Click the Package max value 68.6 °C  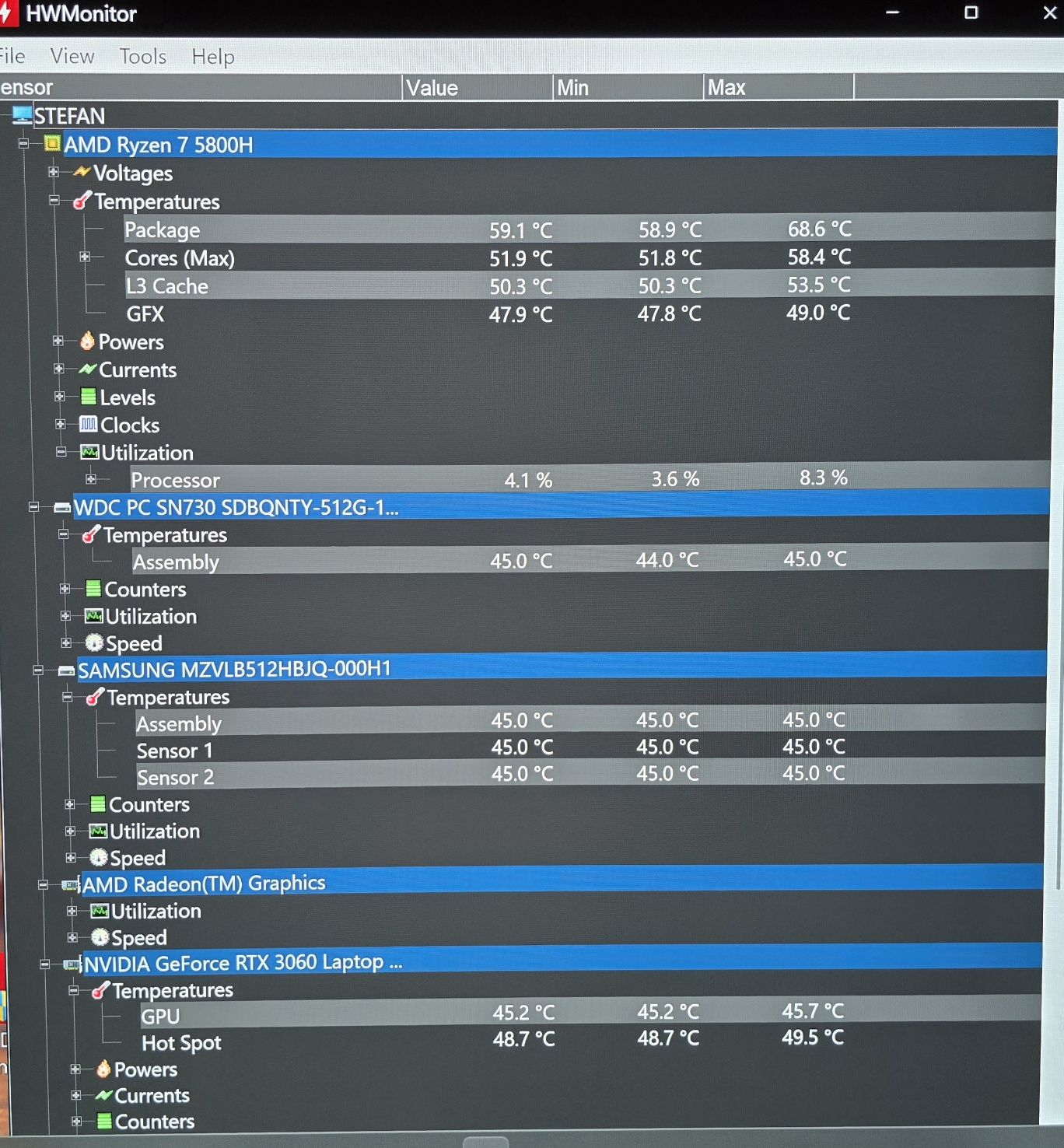(819, 229)
